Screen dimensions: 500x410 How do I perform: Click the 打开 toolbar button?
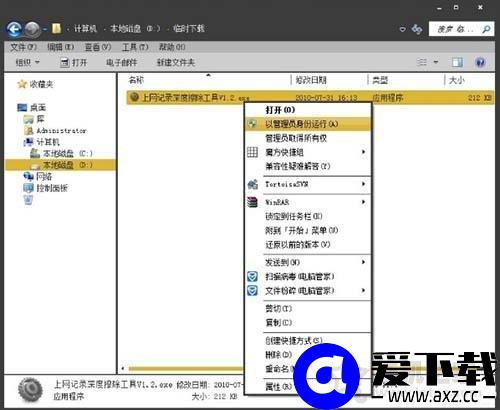[x=74, y=62]
